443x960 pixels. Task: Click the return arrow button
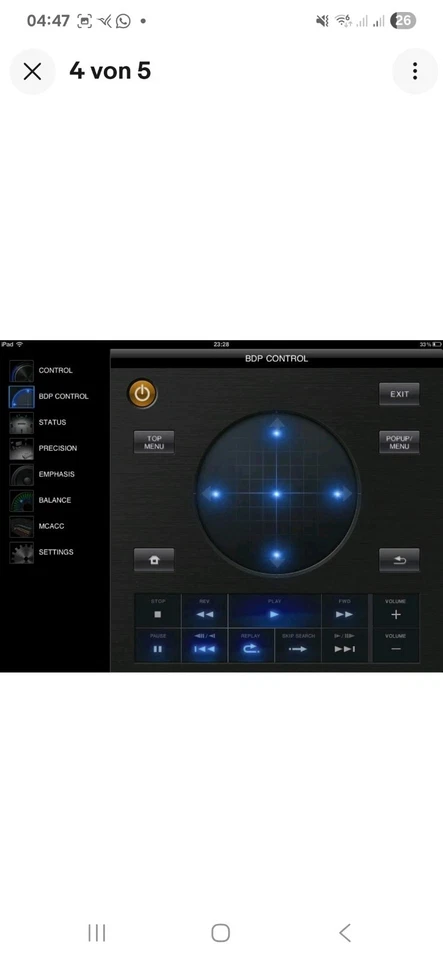click(x=399, y=560)
